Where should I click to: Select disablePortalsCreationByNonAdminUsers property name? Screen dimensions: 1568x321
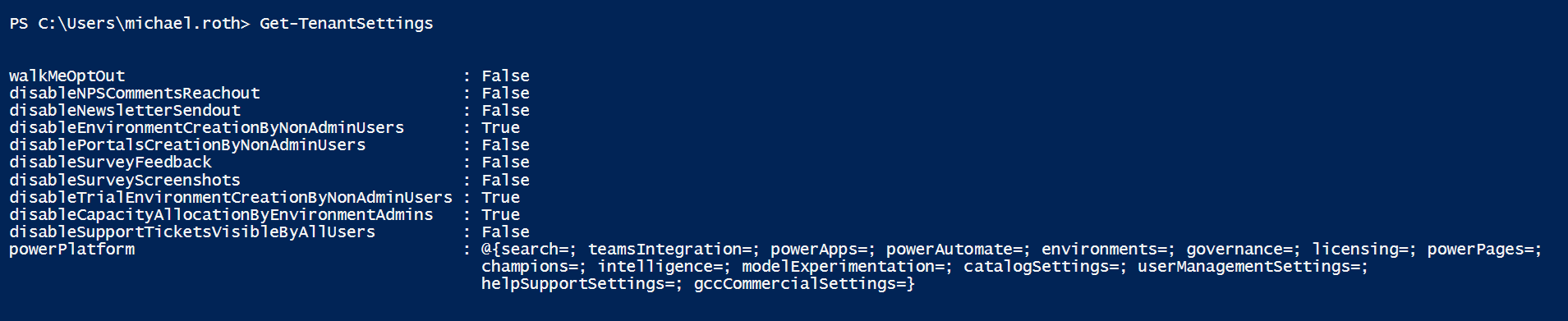pyautogui.click(x=187, y=145)
